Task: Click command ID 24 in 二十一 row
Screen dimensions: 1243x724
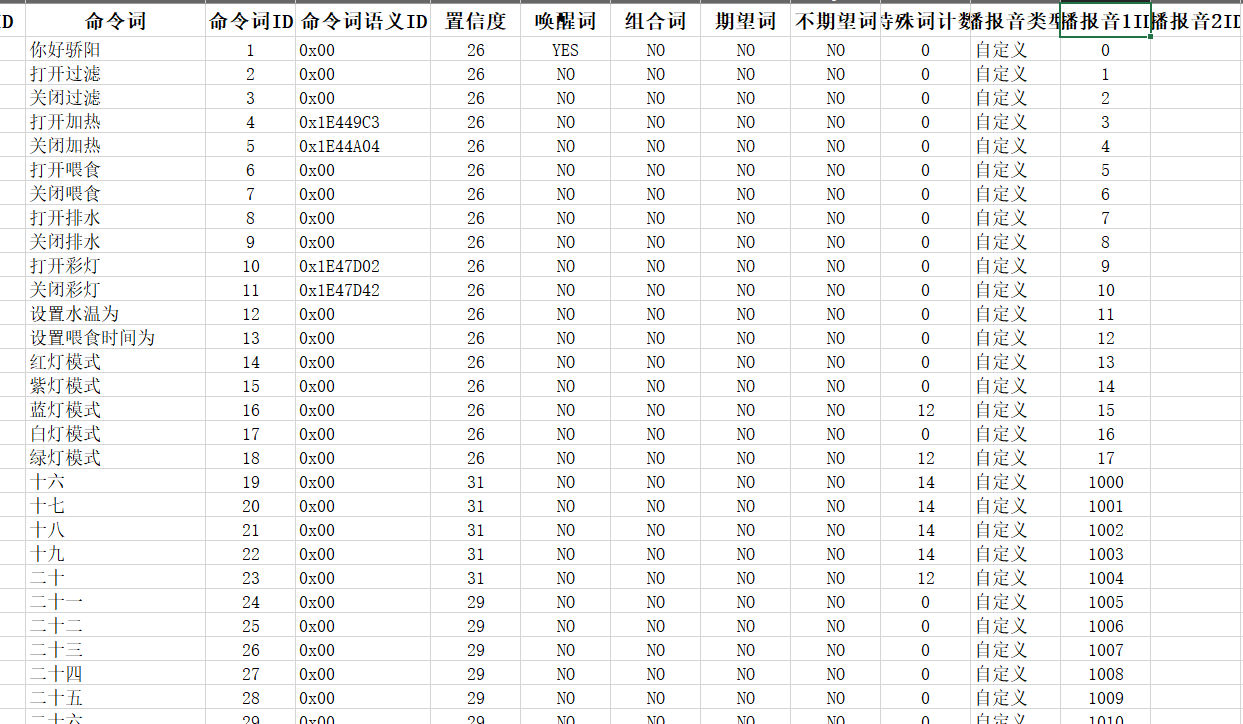Action: click(251, 602)
